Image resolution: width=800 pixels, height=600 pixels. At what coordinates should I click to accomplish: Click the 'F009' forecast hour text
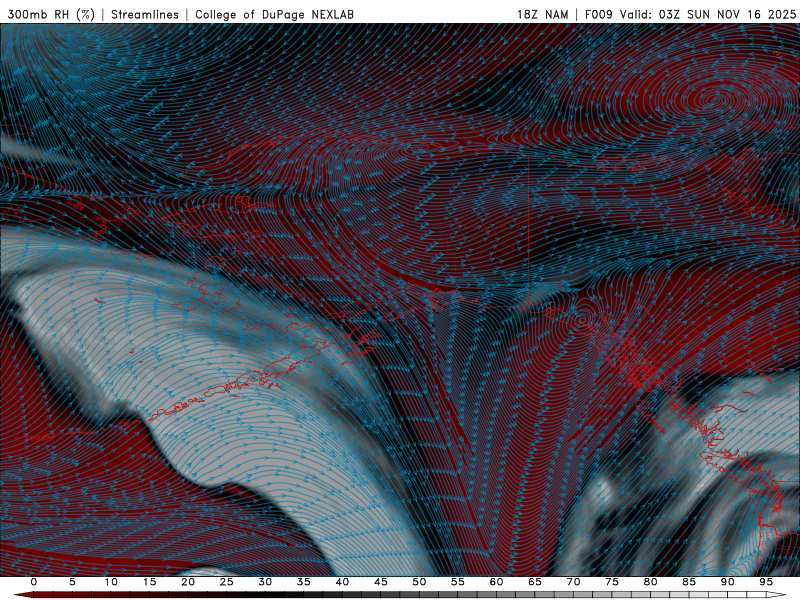(x=598, y=14)
